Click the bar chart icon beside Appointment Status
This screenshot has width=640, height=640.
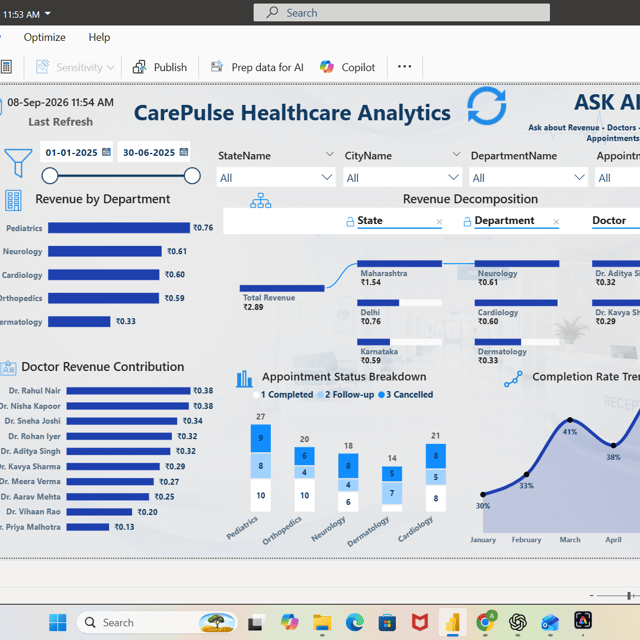click(244, 378)
